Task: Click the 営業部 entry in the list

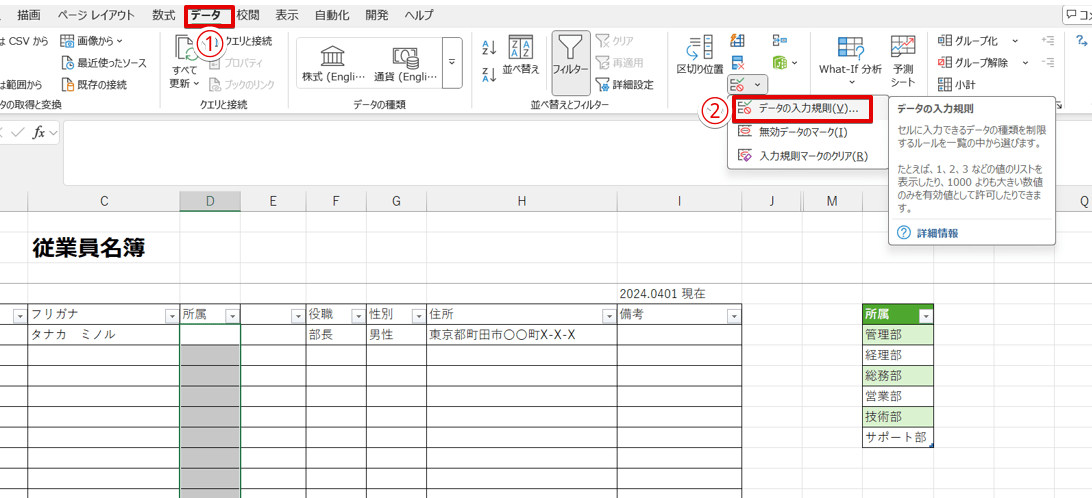Action: [x=897, y=396]
